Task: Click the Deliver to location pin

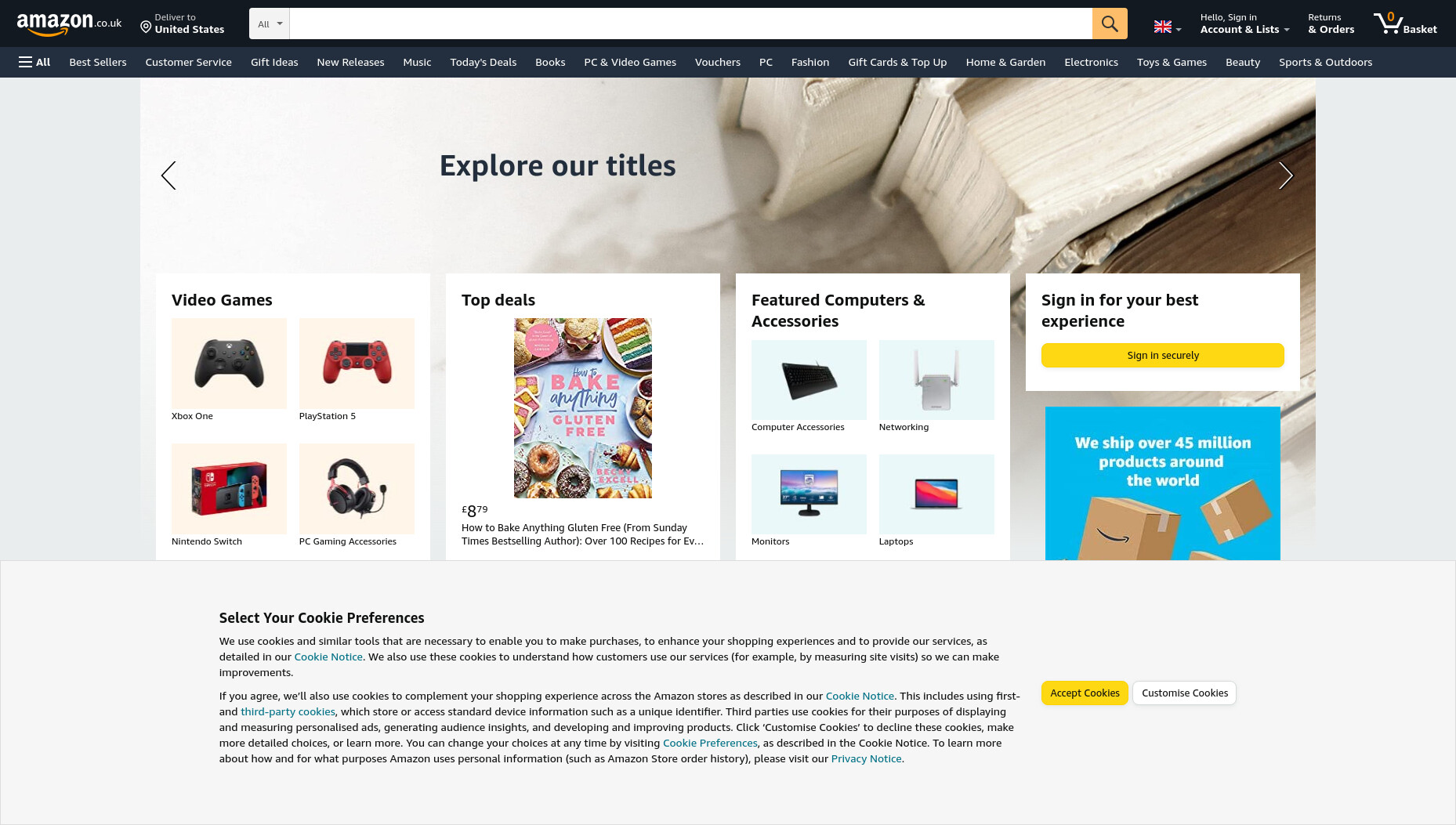Action: click(x=146, y=27)
